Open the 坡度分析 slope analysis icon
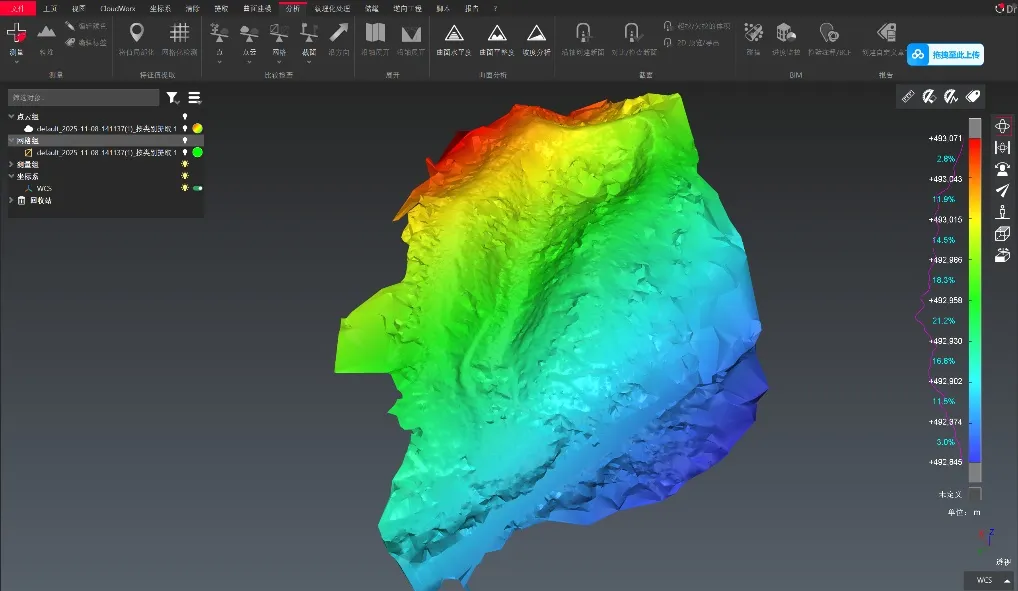This screenshot has height=591, width=1018. pyautogui.click(x=536, y=33)
